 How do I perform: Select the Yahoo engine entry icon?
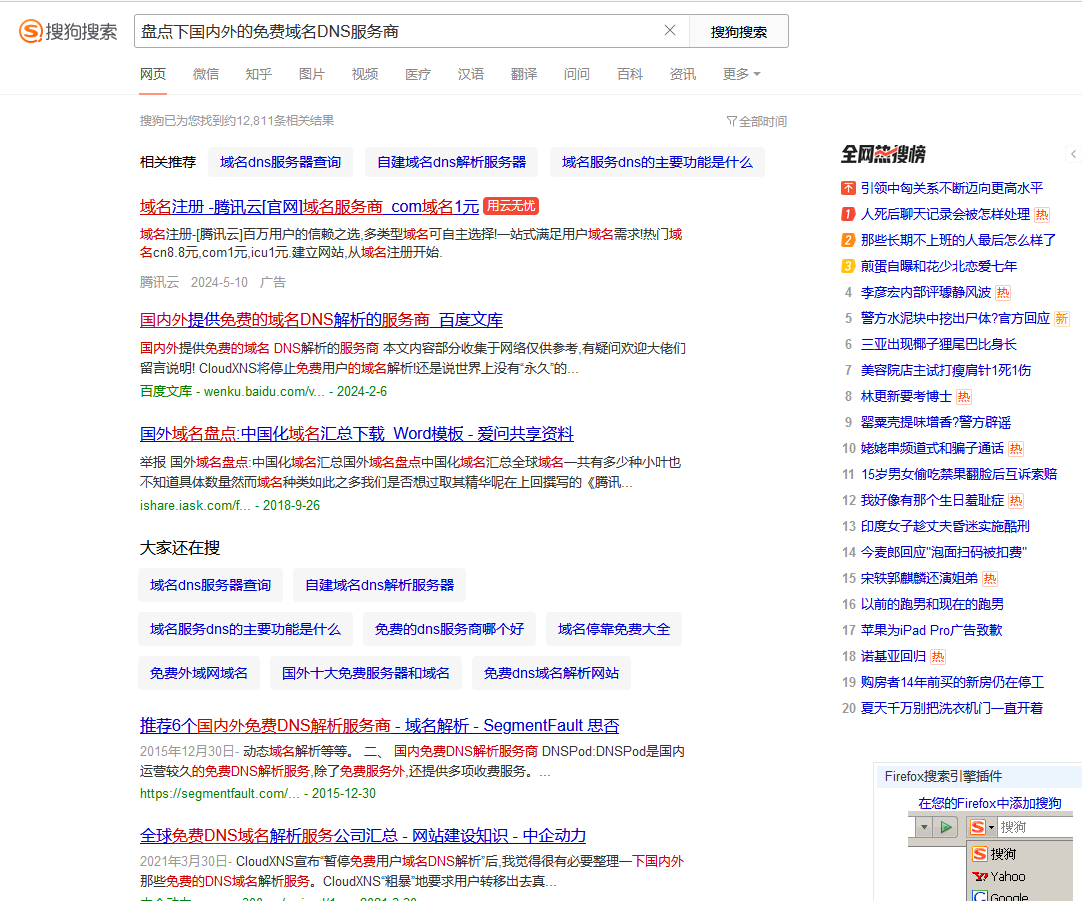pyautogui.click(x=980, y=877)
